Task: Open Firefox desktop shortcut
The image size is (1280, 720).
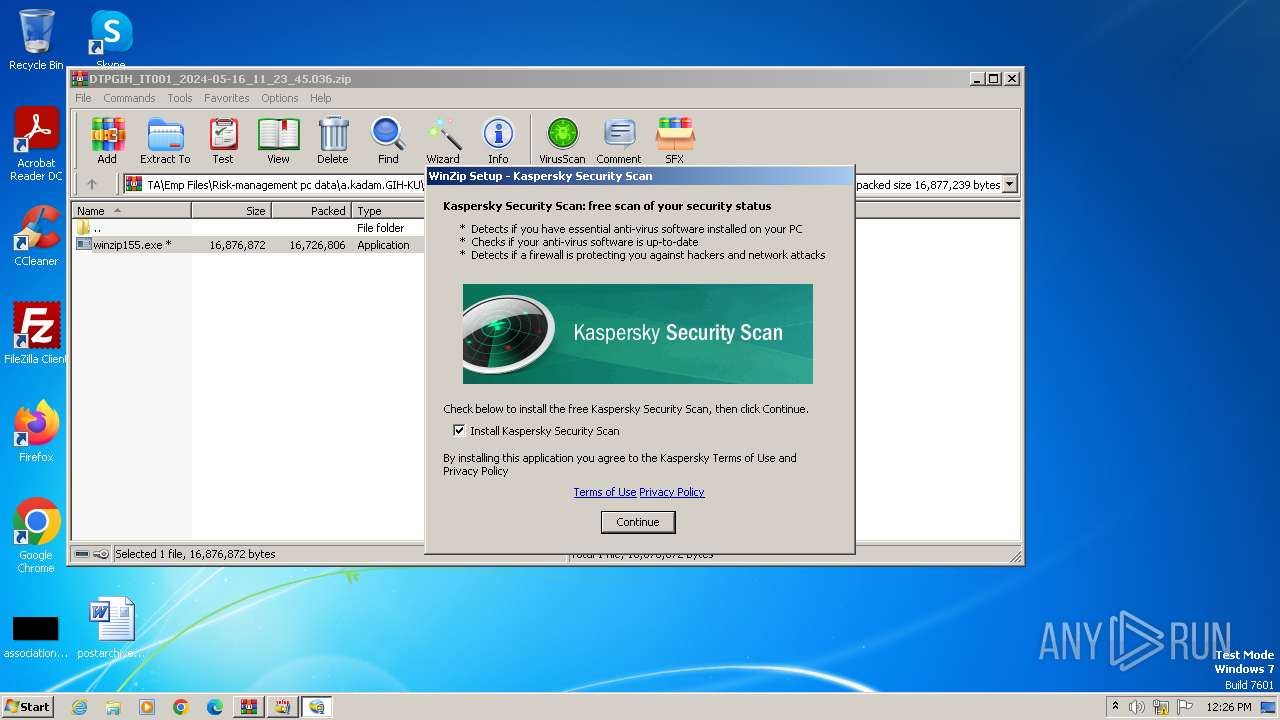Action: tap(36, 432)
